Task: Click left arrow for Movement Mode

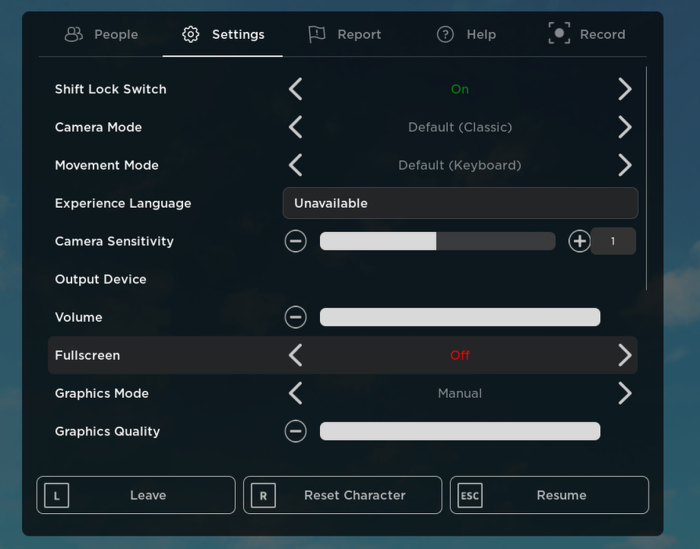Action: [296, 165]
